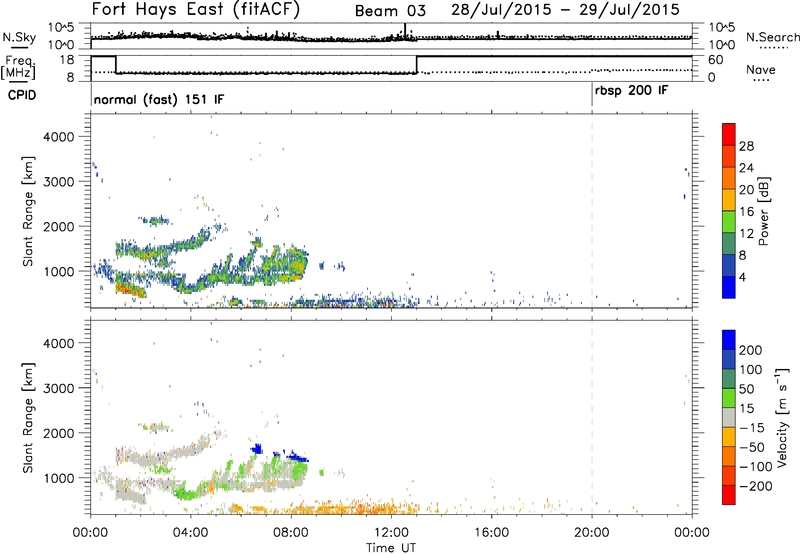
Task: Click the red top segment of Power colorbar
Action: (729, 134)
